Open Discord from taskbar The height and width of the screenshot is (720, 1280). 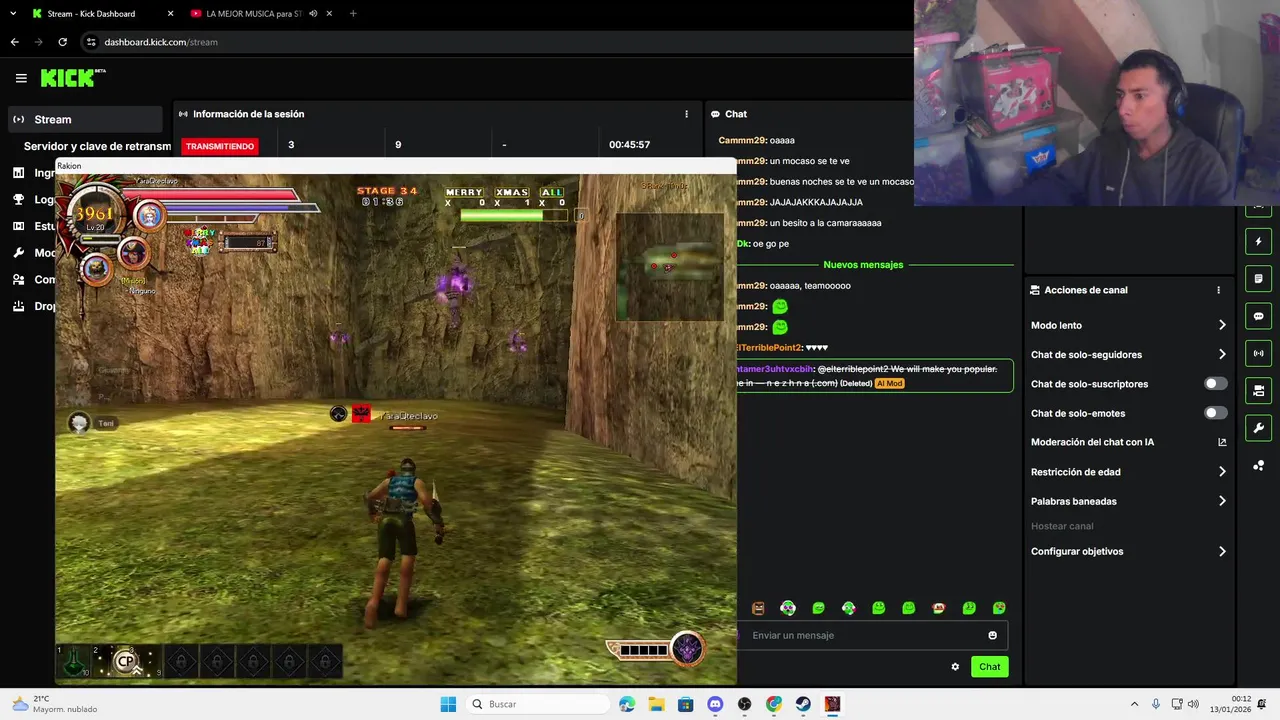[x=715, y=704]
